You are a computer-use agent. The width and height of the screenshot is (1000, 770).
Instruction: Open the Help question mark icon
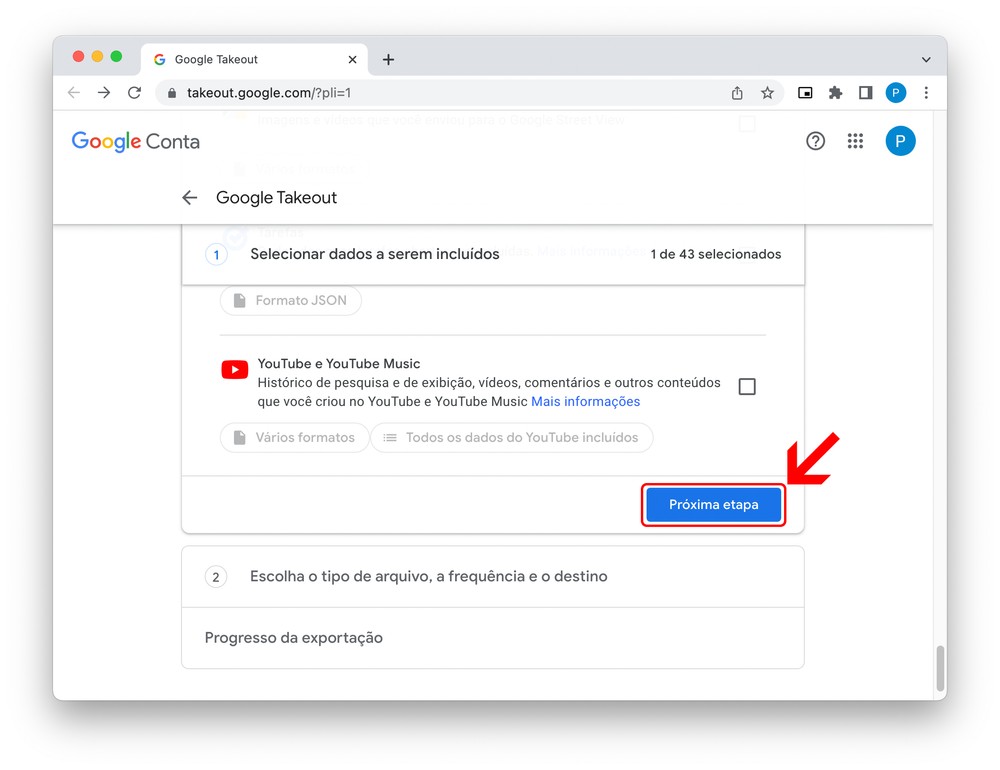pos(816,141)
